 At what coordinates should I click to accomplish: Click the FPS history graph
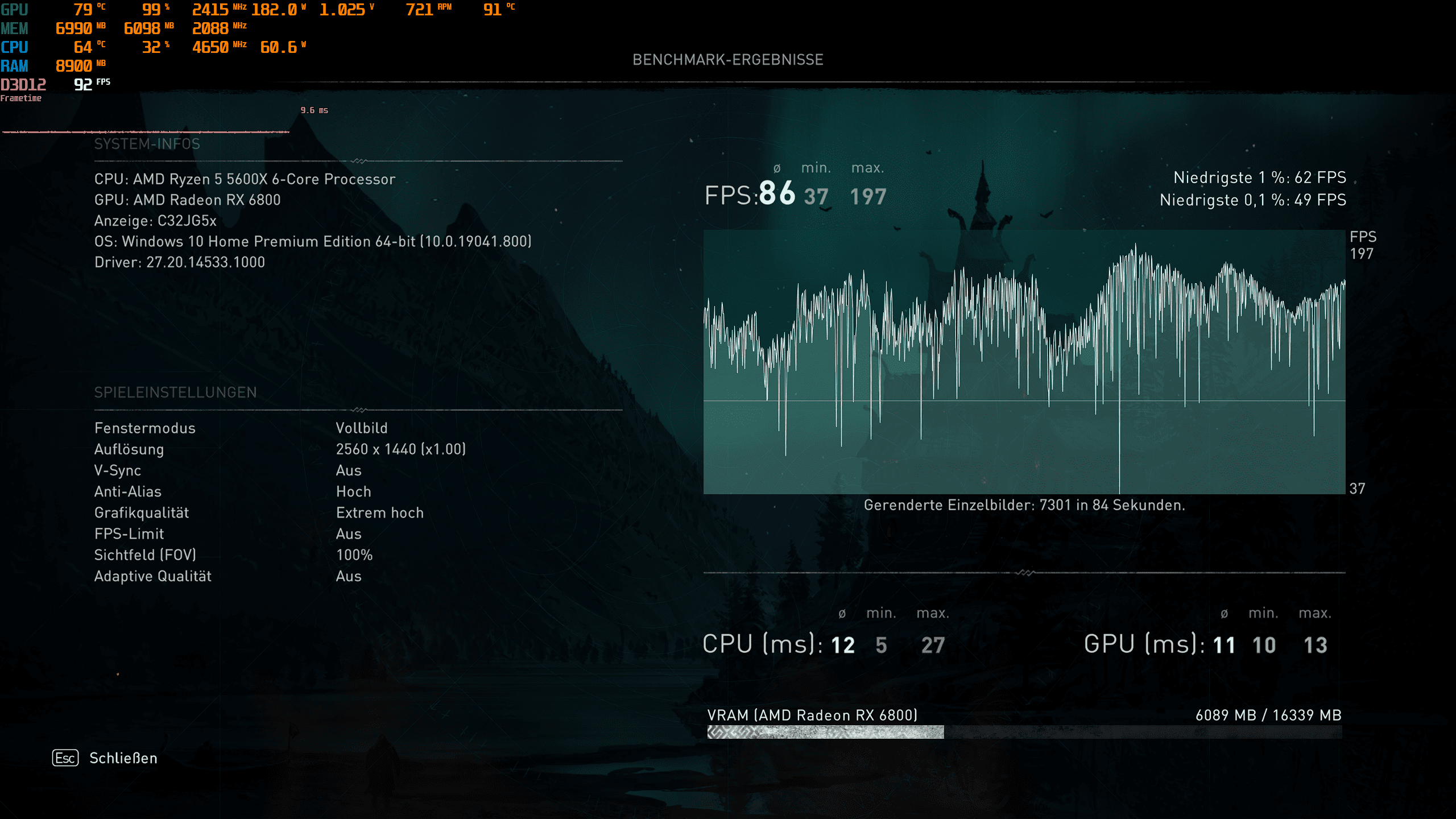(x=1024, y=362)
